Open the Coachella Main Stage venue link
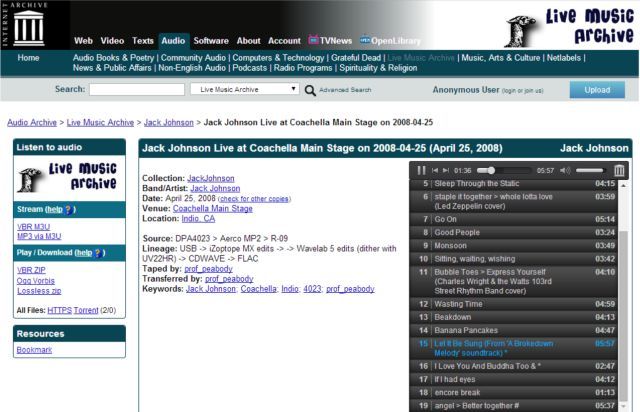This screenshot has height=412, width=640. (x=212, y=208)
